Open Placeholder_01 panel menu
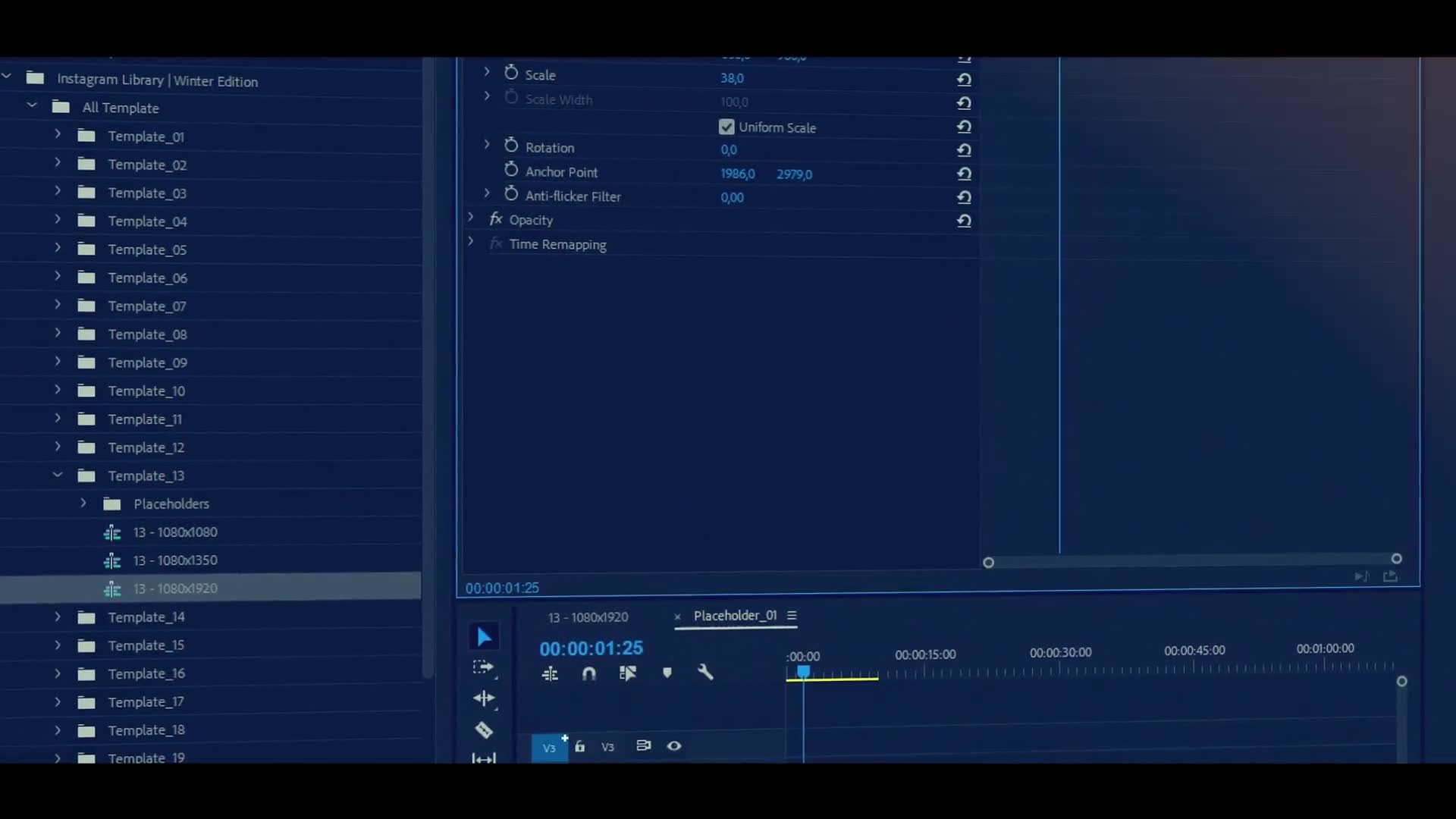This screenshot has height=819, width=1456. pos(792,616)
